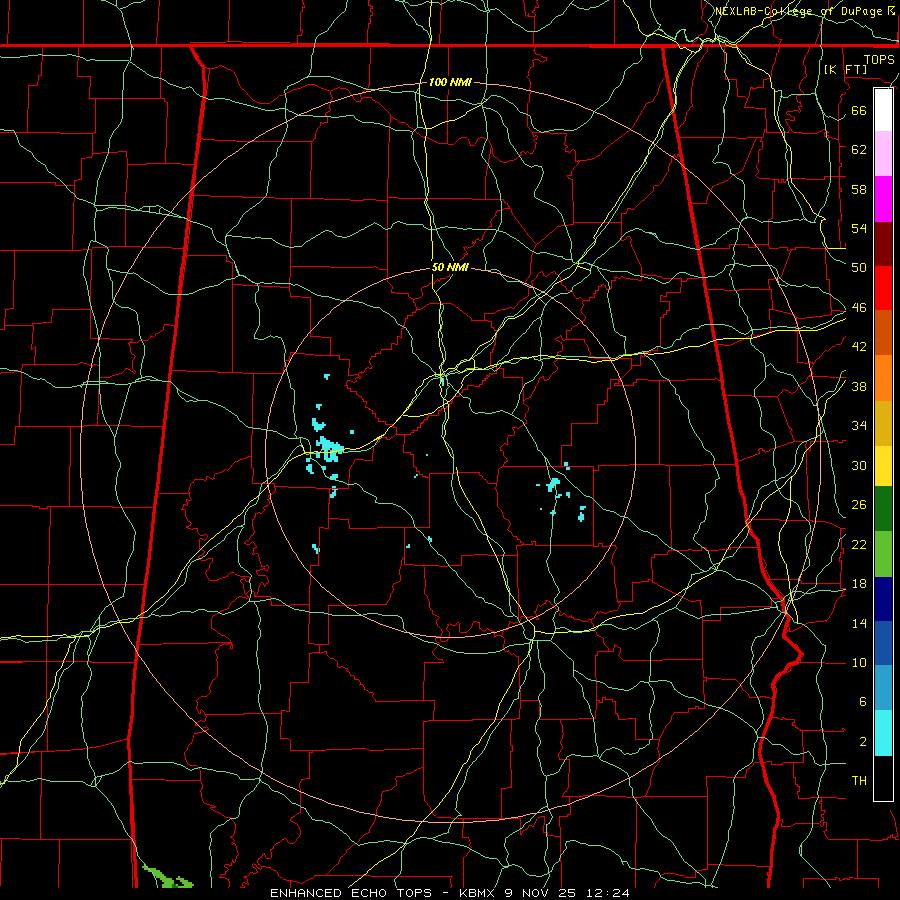Click the "14" legend value
This screenshot has width=900, height=900.
[x=859, y=623]
